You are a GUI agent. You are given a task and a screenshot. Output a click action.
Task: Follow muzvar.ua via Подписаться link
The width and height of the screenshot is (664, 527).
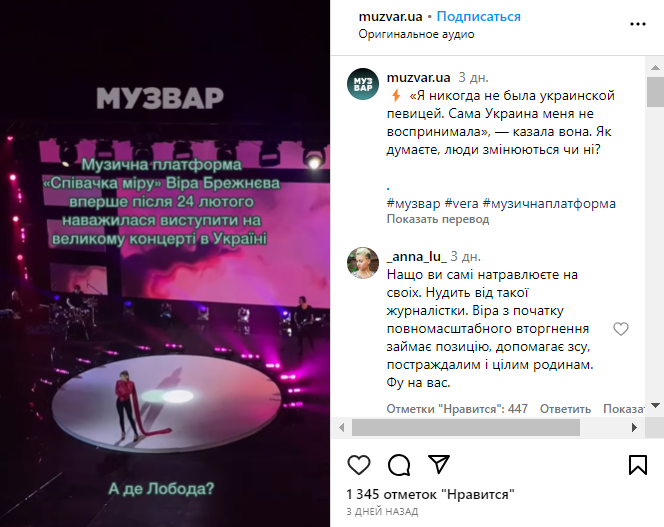coord(479,17)
